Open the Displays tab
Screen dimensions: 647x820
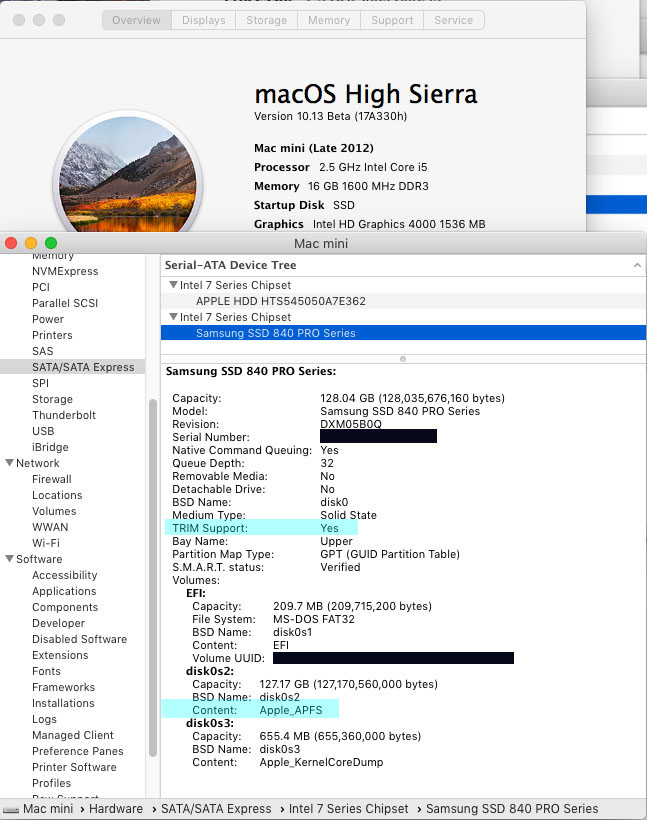(203, 20)
